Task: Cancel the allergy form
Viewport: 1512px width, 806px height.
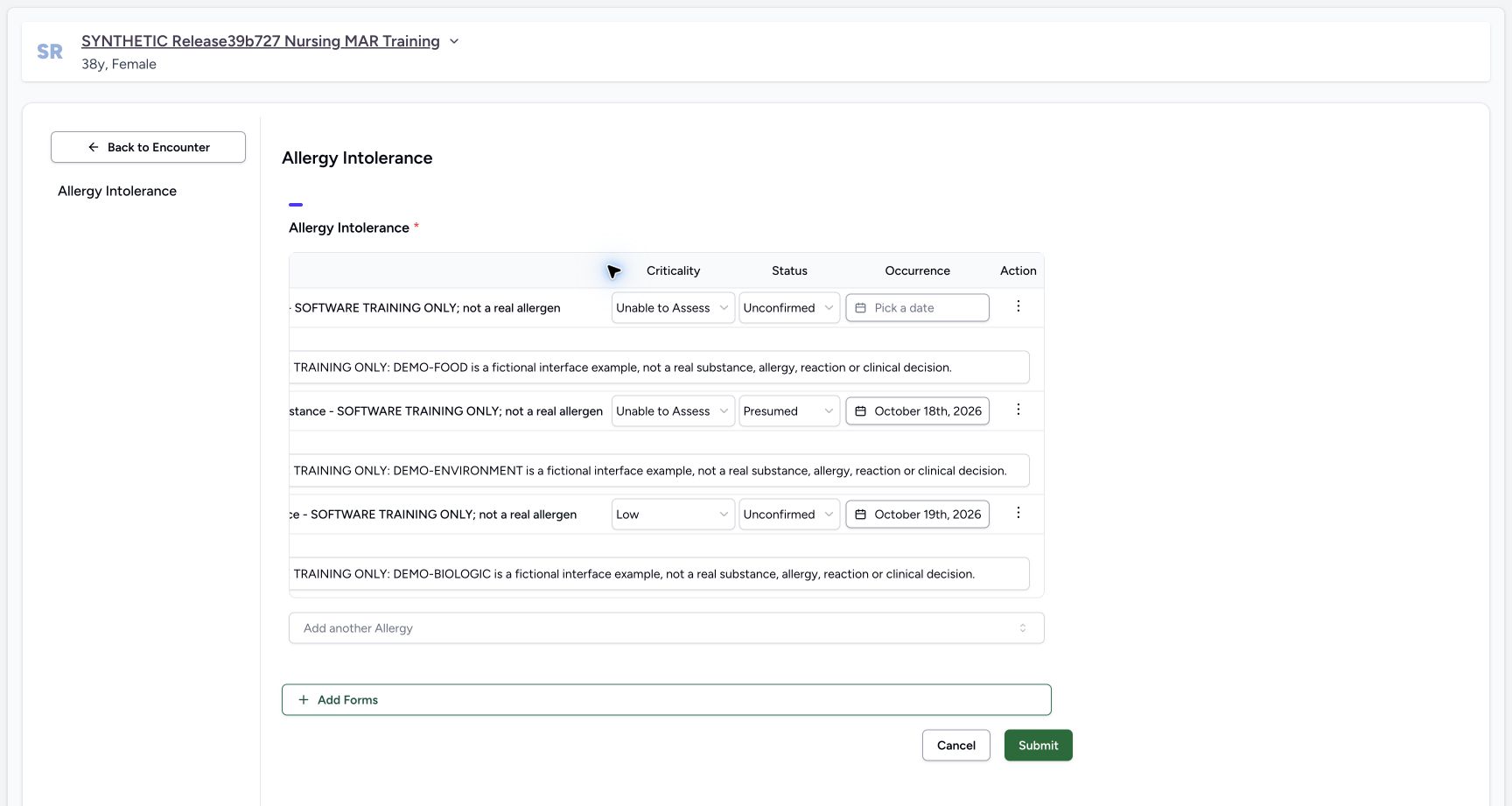Action: [956, 746]
